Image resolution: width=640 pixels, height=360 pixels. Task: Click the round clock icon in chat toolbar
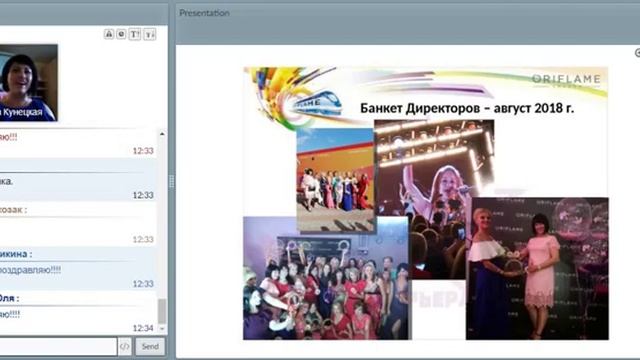[121, 34]
